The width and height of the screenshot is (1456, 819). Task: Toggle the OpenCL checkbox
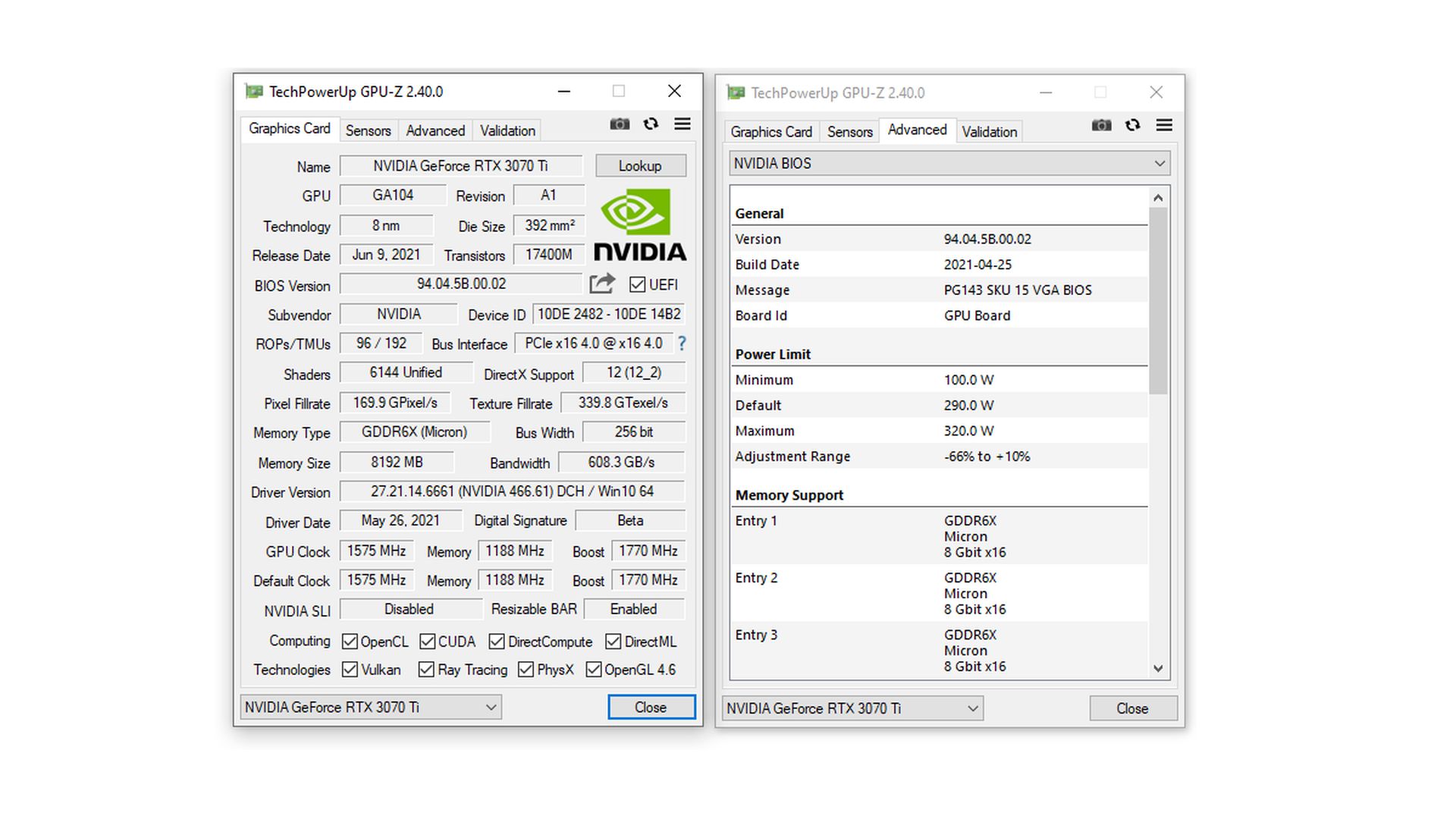tap(350, 642)
